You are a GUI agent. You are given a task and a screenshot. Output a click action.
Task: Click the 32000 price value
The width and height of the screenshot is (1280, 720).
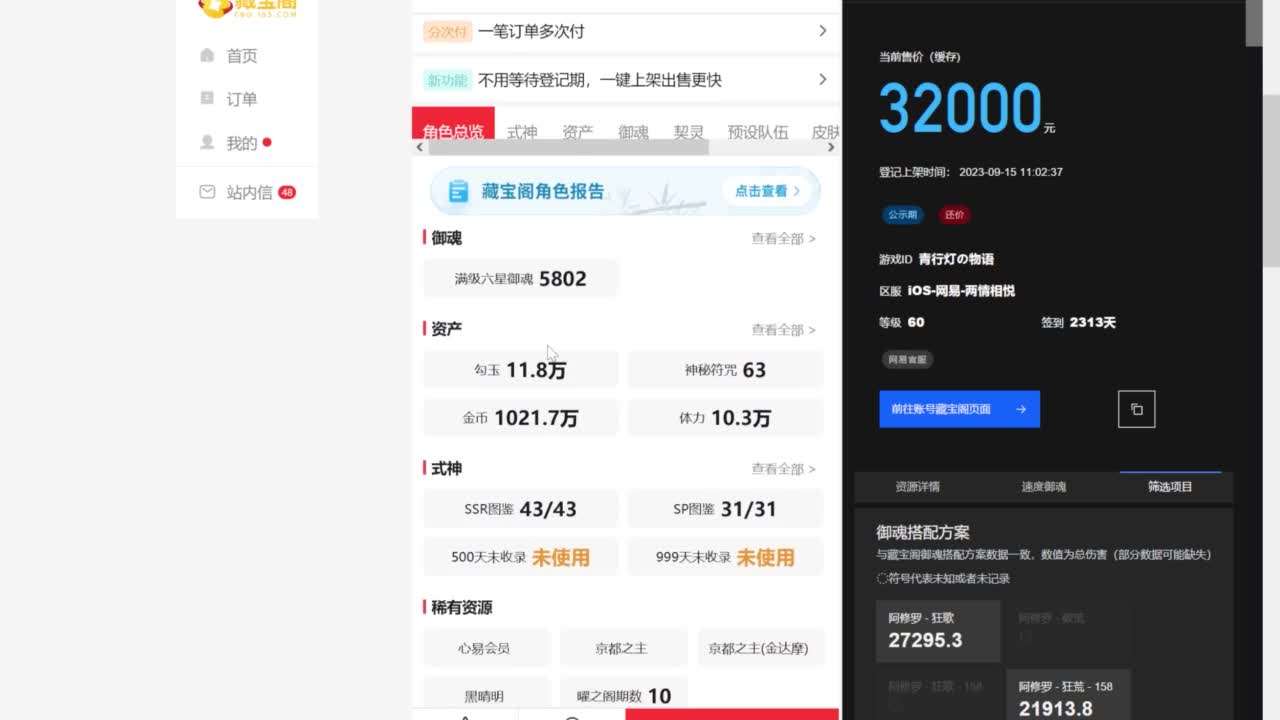click(960, 108)
